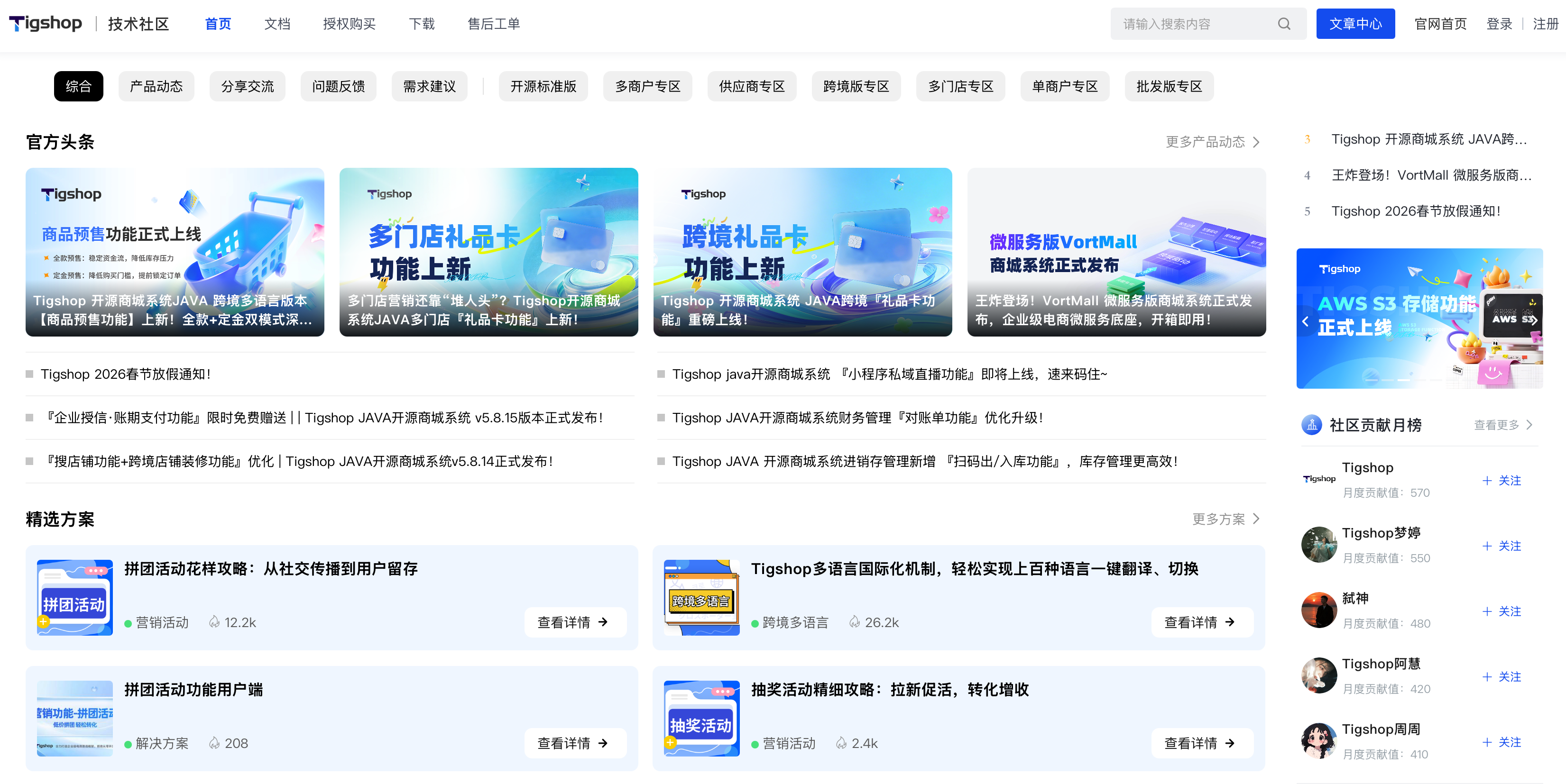
Task: Open the 微服务版VortMall headline card
Action: coord(1117,252)
